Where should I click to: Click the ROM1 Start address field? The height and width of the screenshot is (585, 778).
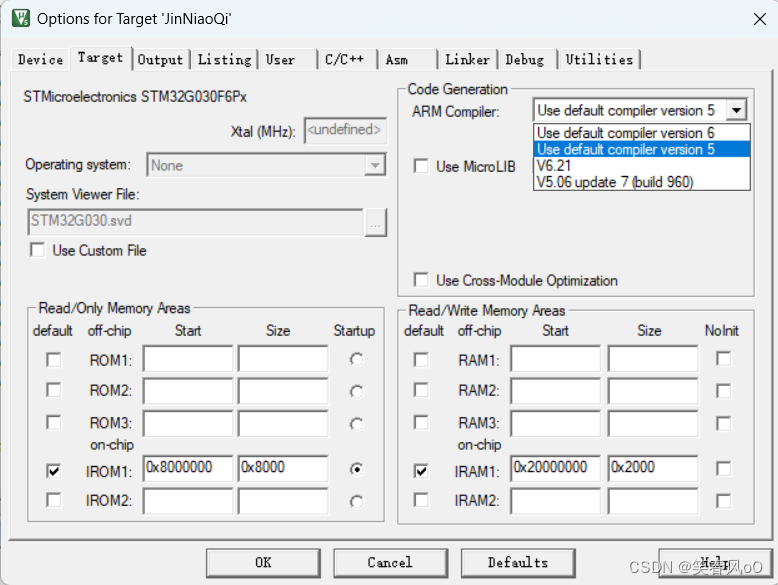pos(188,359)
